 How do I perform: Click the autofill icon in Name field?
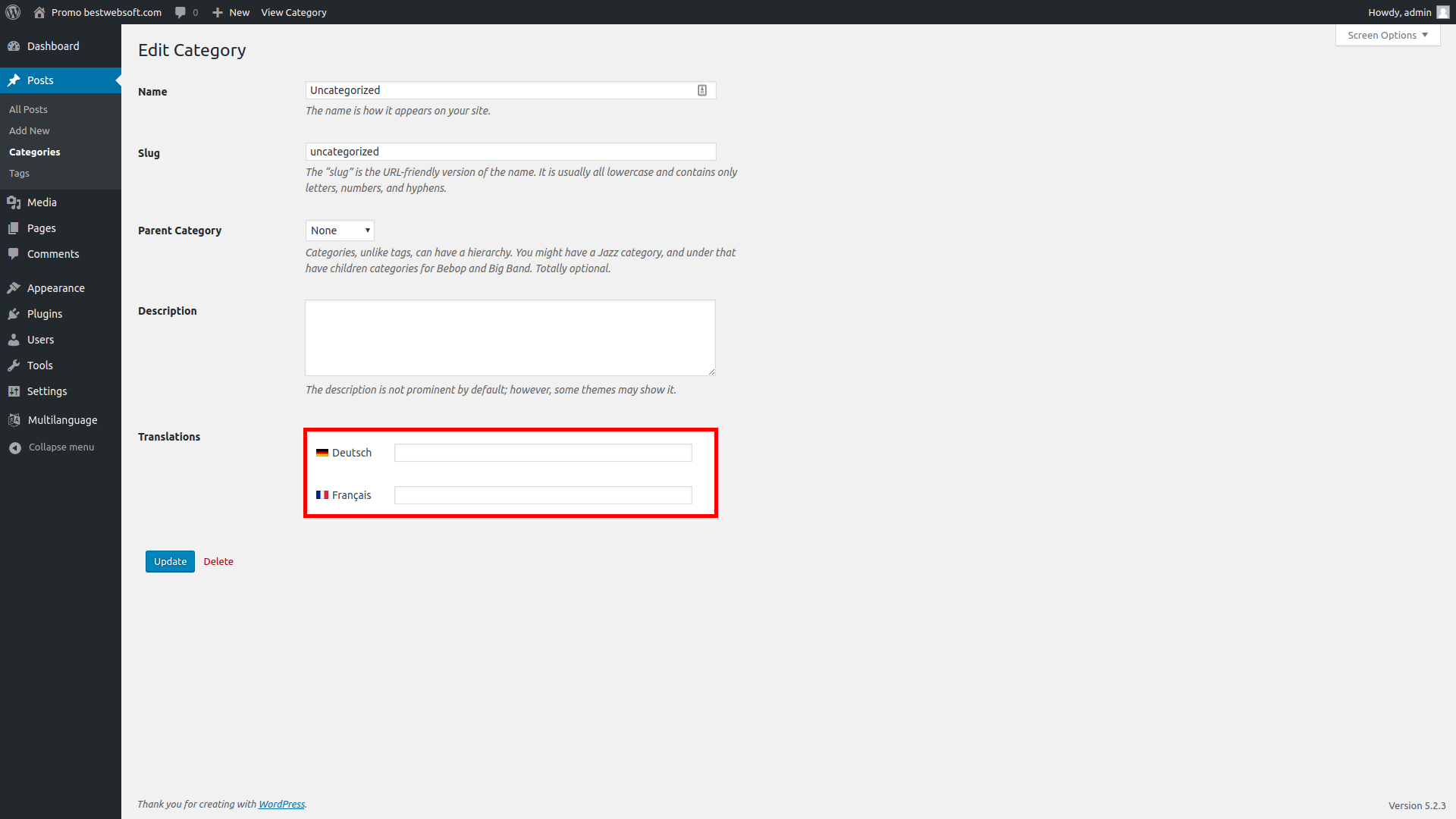point(702,90)
